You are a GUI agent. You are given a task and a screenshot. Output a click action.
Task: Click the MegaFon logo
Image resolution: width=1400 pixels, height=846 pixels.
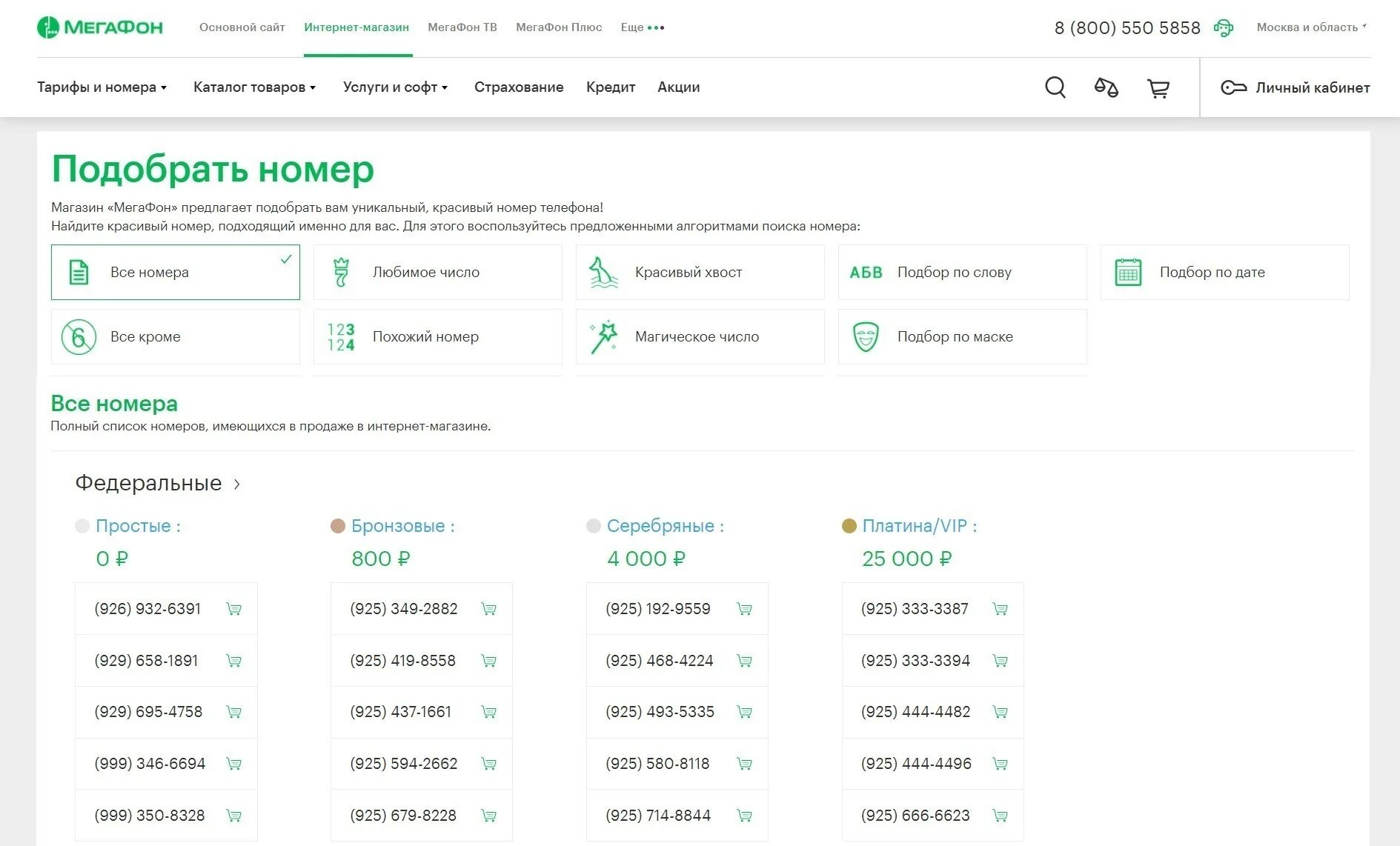100,27
